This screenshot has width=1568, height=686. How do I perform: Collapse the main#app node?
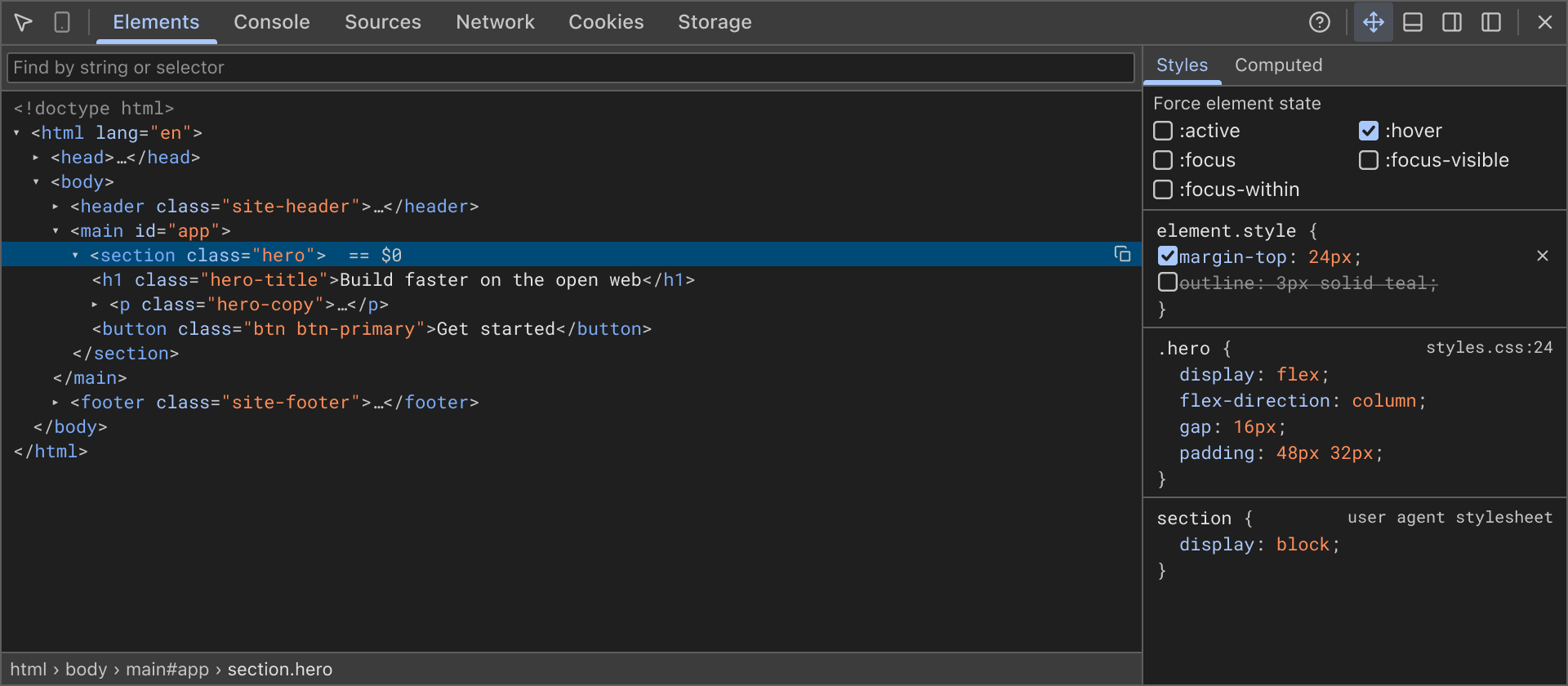coord(56,230)
